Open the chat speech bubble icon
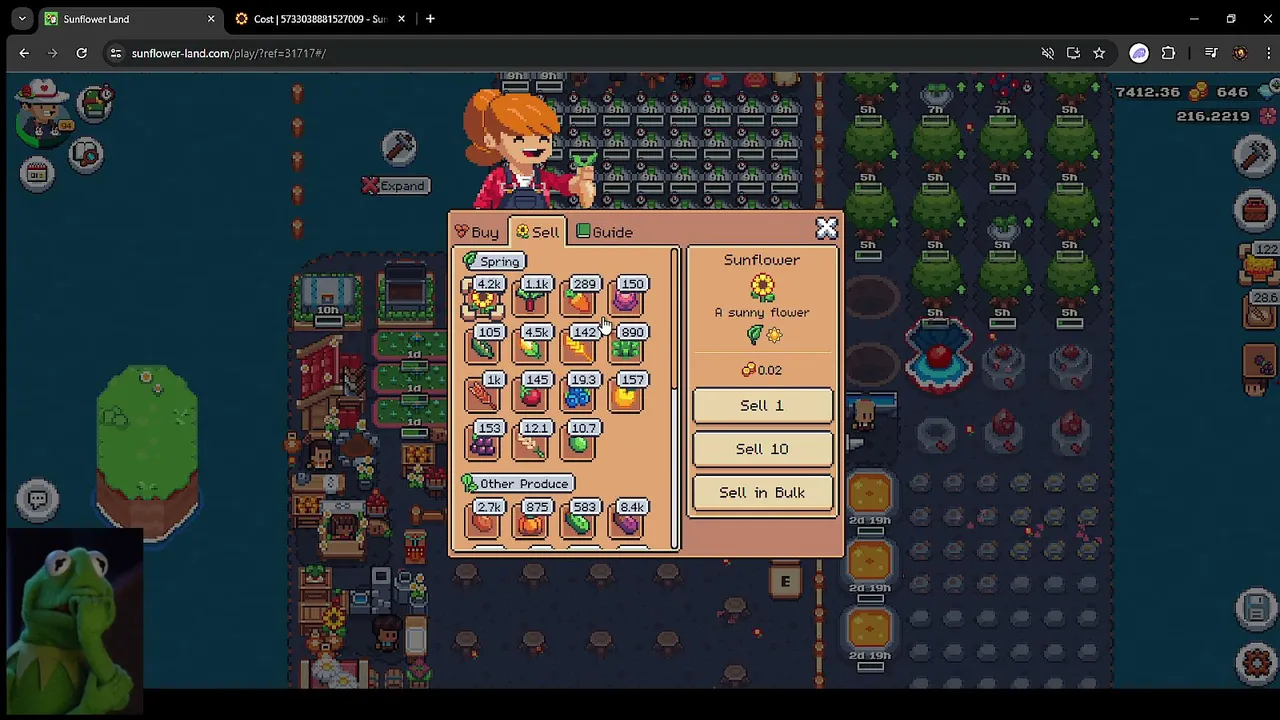 tap(38, 499)
